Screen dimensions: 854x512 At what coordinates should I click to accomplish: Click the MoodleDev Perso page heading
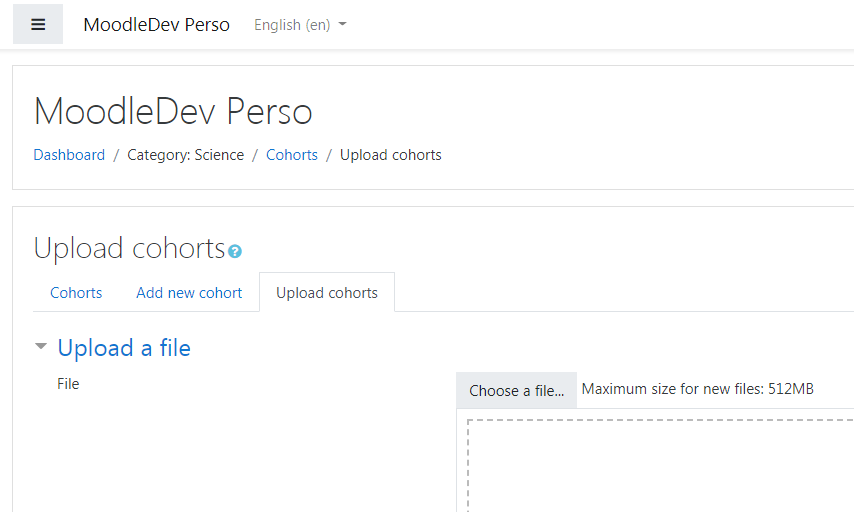coord(173,112)
